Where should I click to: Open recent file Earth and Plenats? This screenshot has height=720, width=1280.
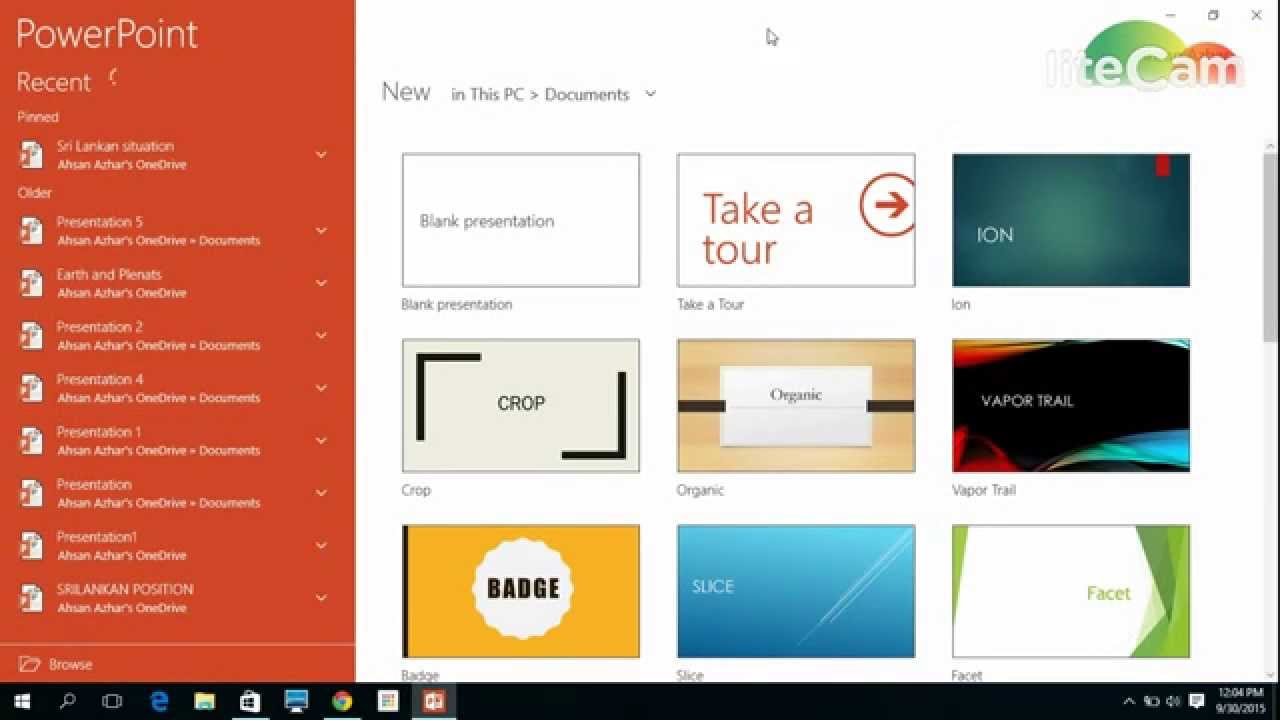[x=177, y=283]
